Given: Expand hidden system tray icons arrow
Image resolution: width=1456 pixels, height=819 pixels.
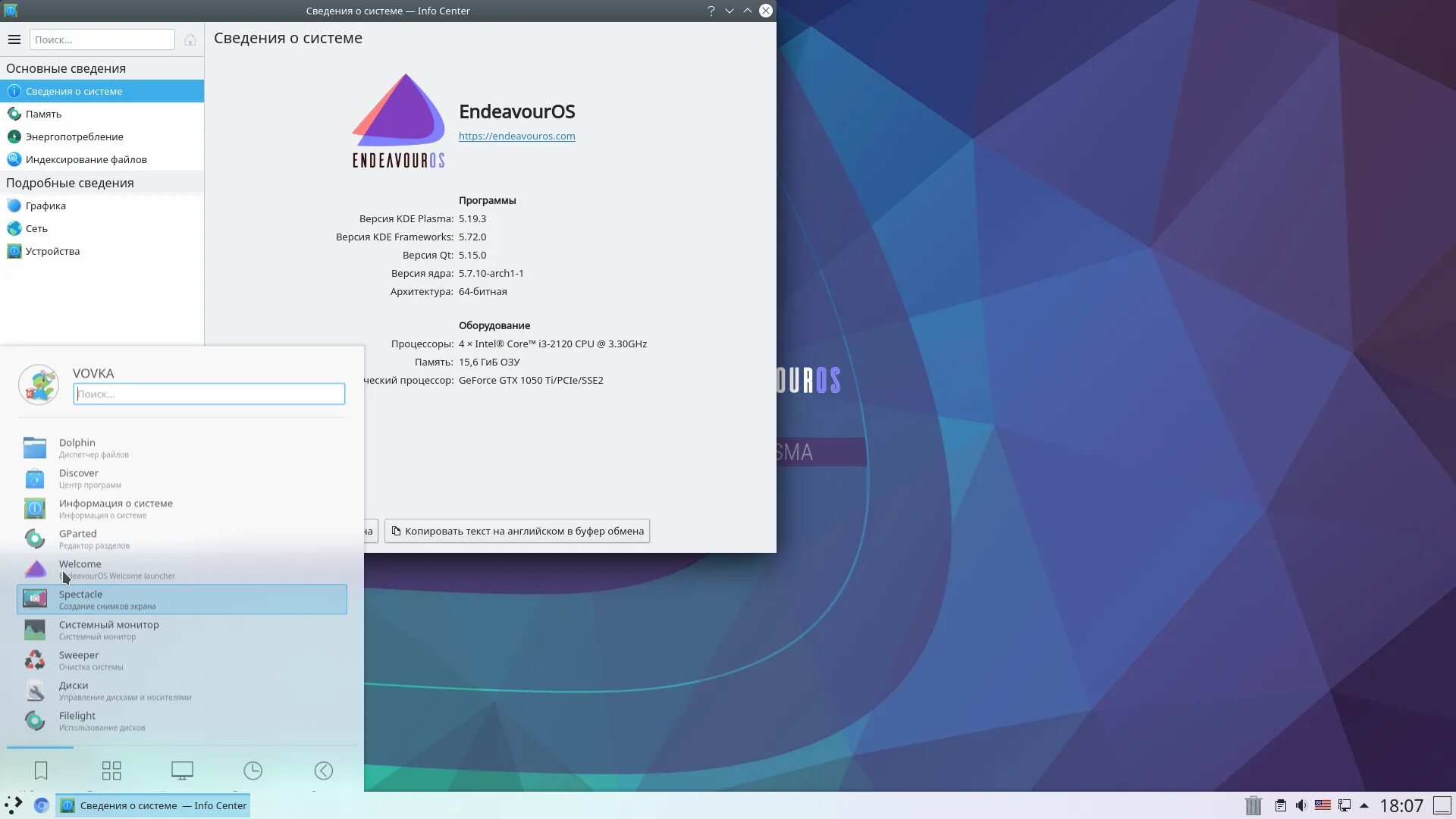Looking at the screenshot, I should coord(1364,805).
